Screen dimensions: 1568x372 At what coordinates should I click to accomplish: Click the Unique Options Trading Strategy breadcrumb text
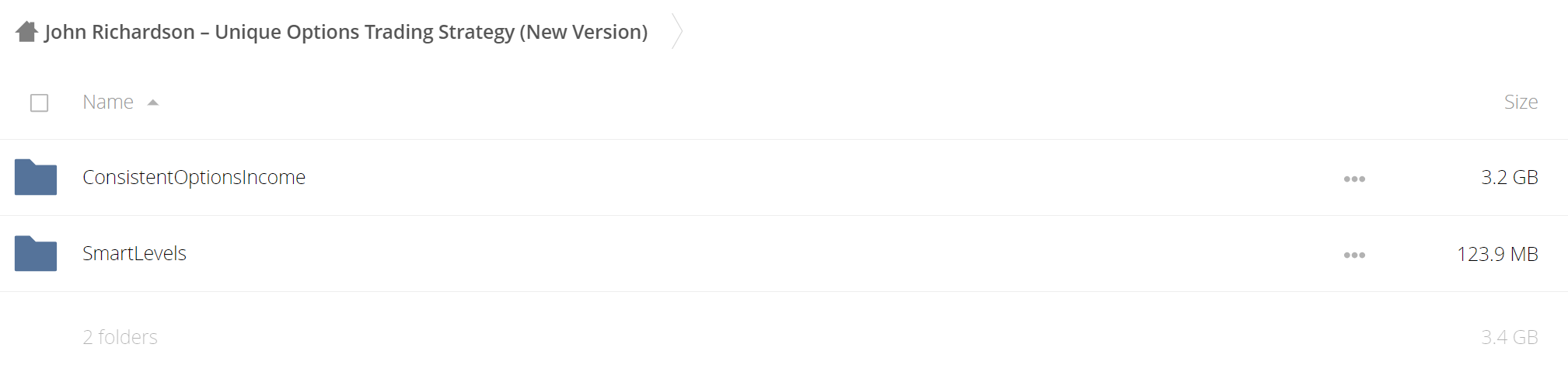pos(365,32)
